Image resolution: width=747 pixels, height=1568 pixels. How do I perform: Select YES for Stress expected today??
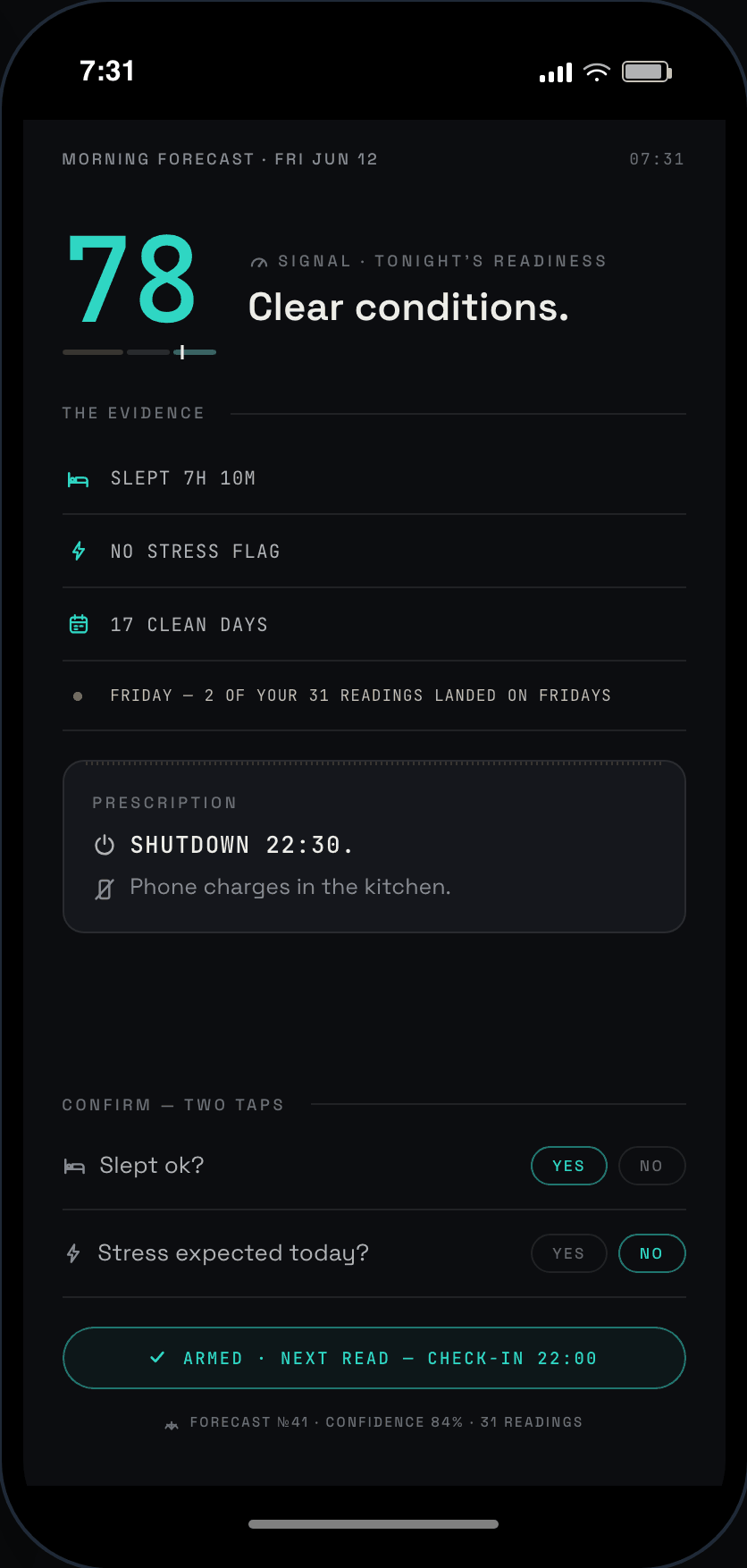(x=569, y=1253)
